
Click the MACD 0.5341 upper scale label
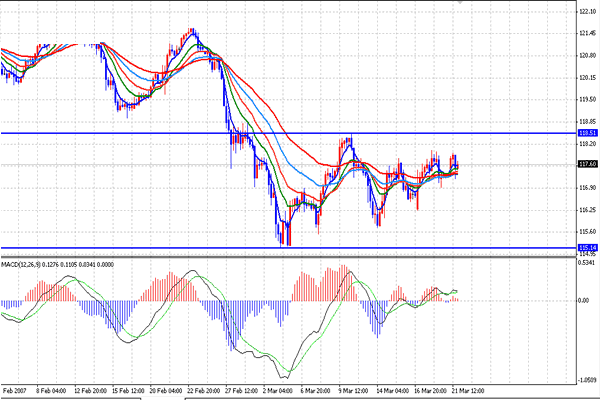[x=587, y=265]
